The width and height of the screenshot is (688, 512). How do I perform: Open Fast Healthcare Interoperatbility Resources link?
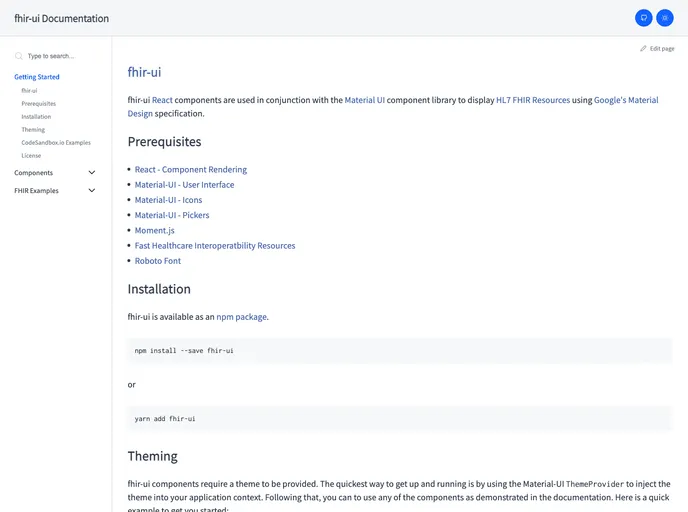point(215,246)
